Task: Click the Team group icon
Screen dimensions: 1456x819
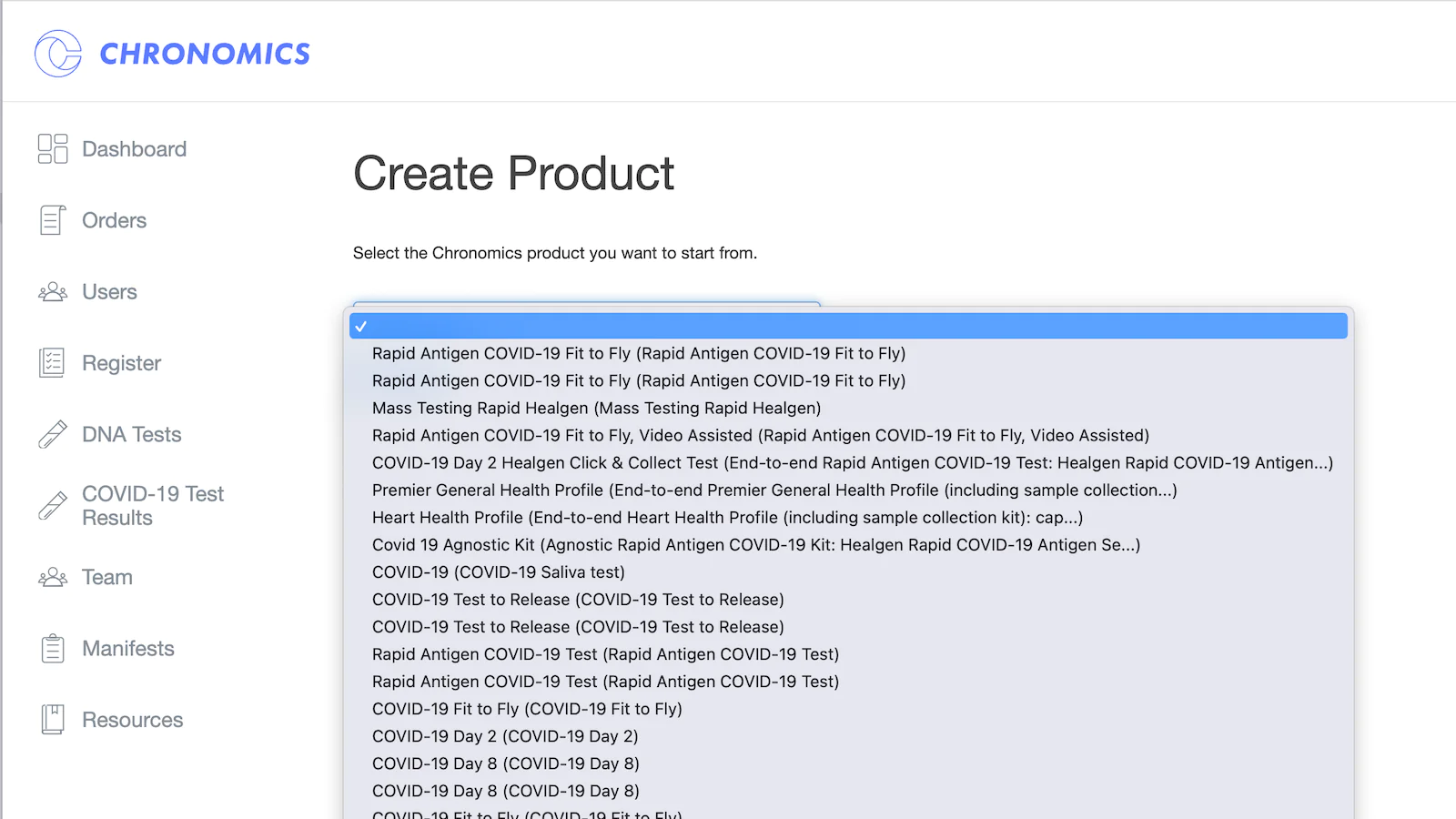Action: tap(53, 578)
